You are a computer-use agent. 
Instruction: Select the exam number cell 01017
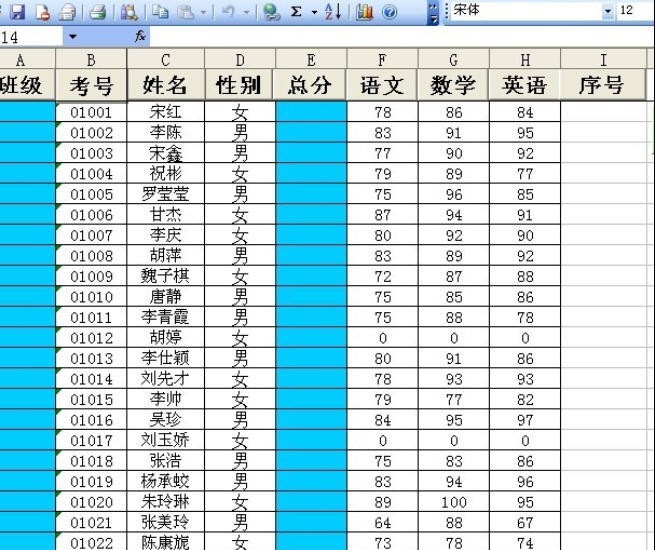point(91,440)
